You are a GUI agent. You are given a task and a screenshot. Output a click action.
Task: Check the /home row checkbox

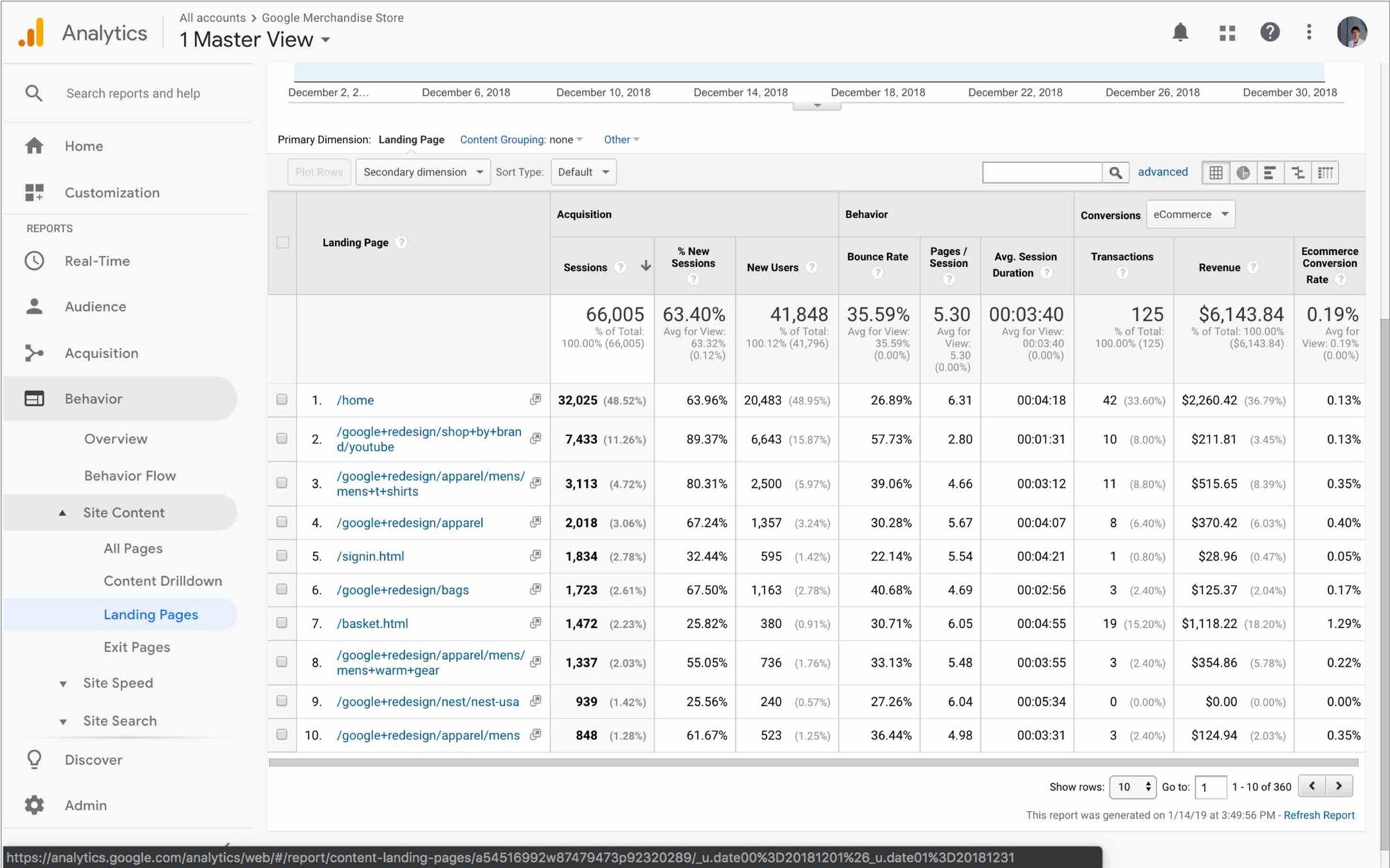[x=282, y=399]
